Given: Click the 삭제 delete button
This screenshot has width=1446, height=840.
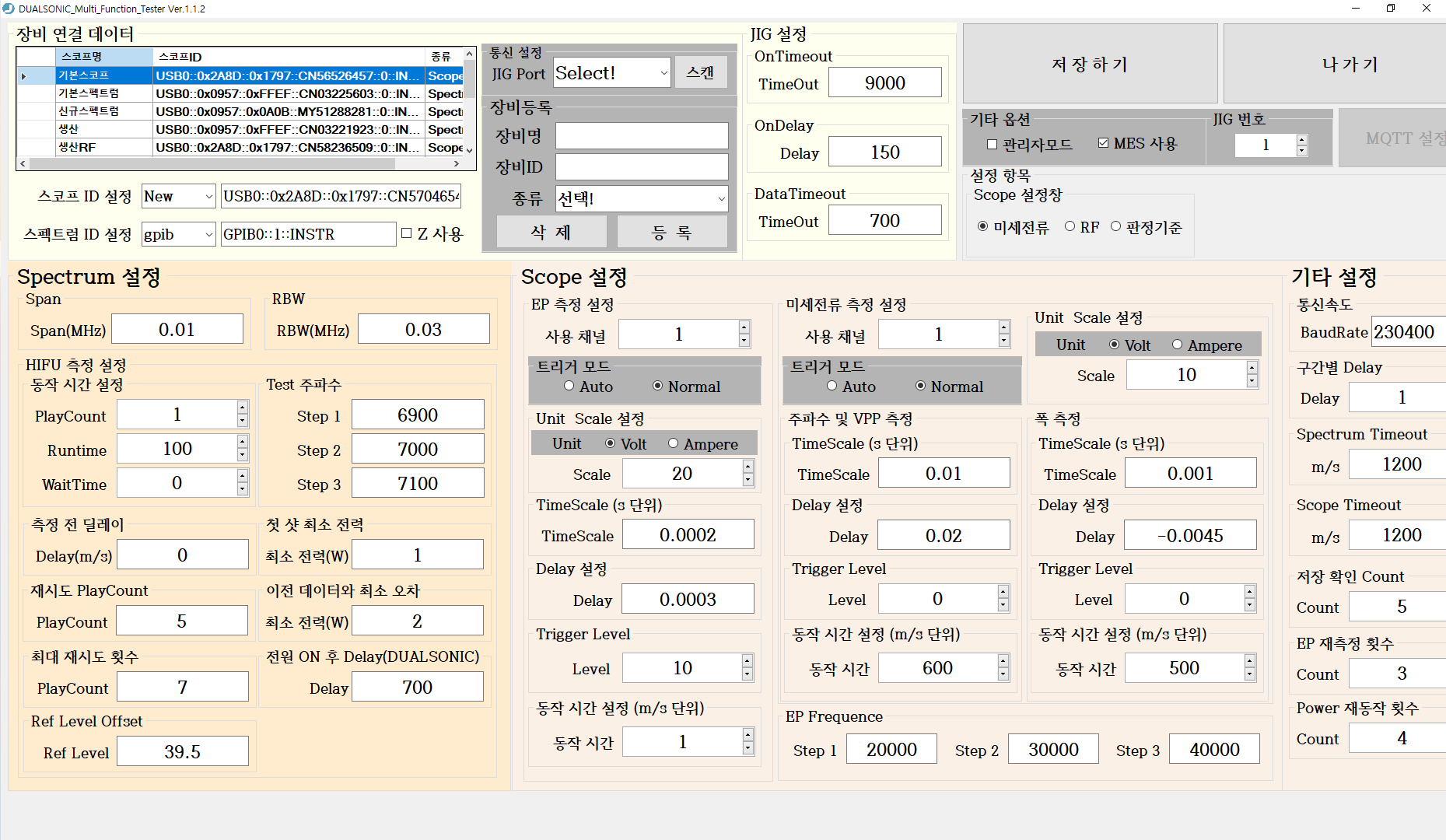Looking at the screenshot, I should [551, 231].
